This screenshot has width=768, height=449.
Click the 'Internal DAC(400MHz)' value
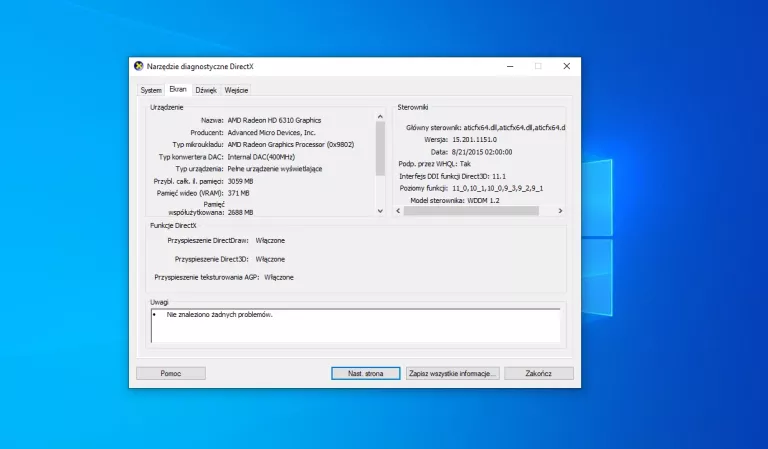click(x=261, y=157)
